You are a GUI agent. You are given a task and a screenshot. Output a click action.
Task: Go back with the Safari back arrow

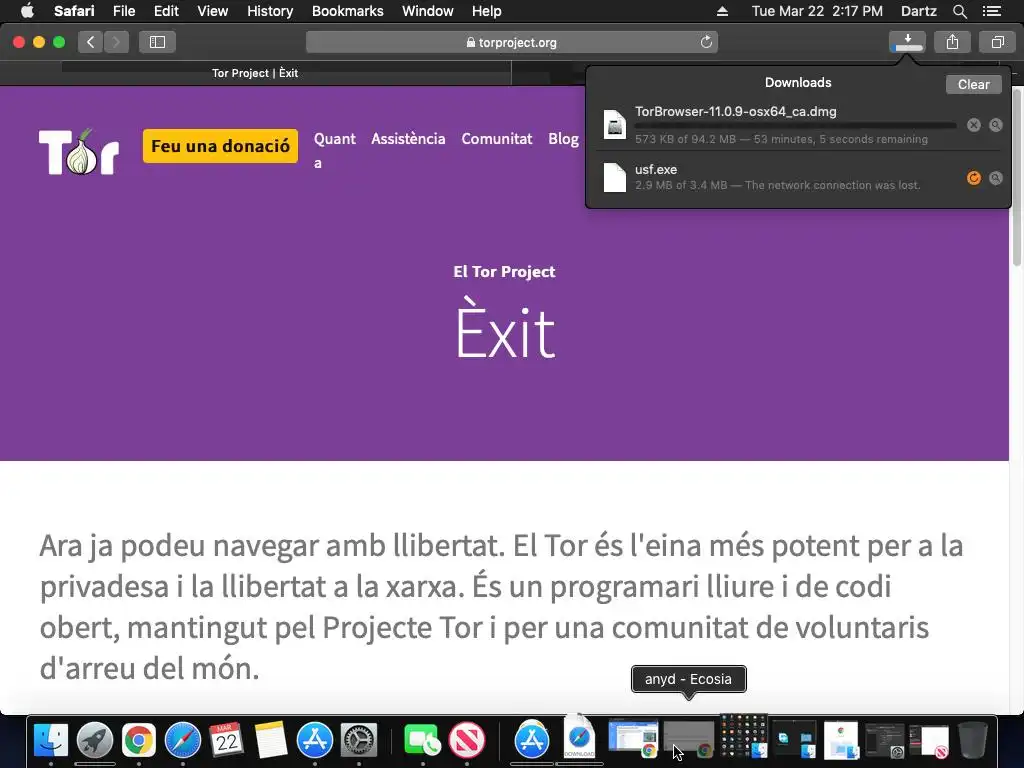91,42
